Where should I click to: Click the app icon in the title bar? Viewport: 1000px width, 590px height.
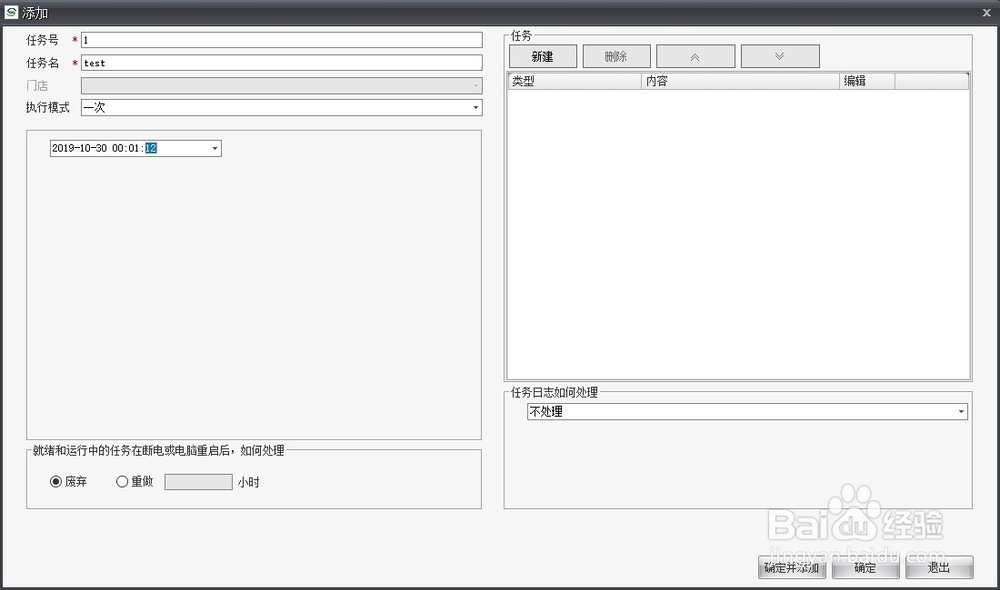11,11
